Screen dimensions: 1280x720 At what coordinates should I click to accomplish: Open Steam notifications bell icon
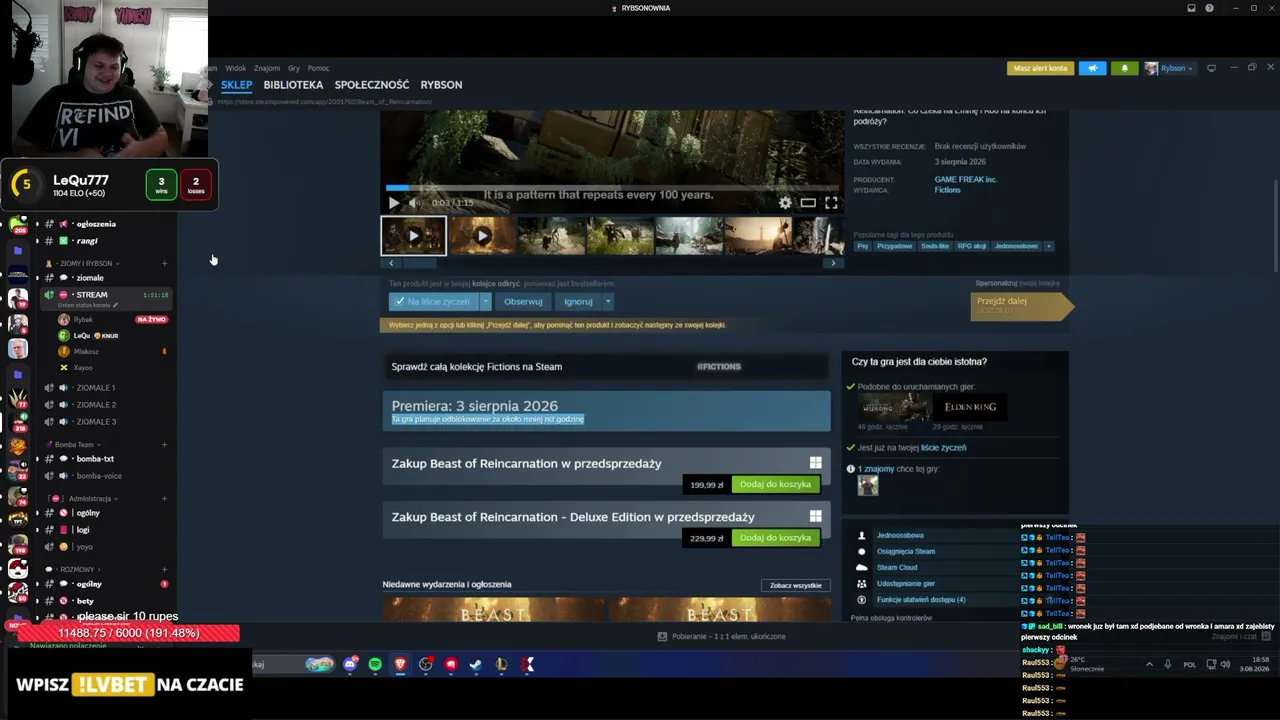coord(1124,68)
